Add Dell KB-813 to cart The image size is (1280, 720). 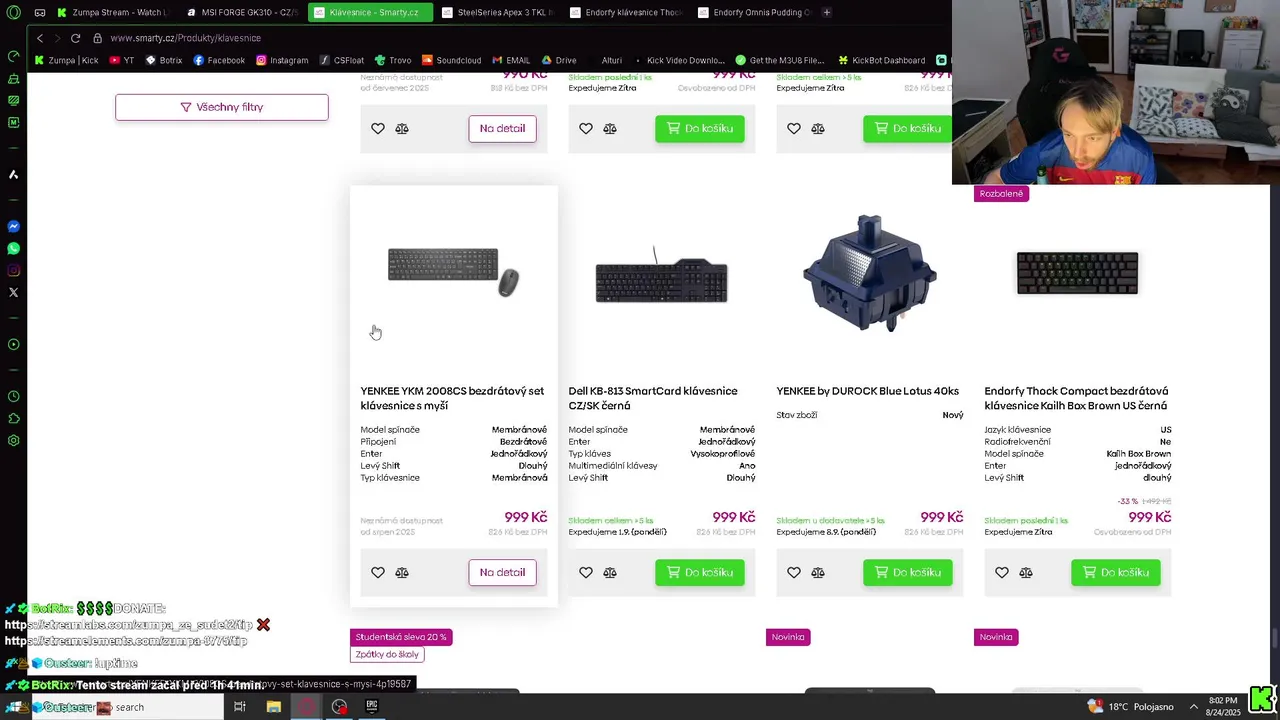(700, 572)
